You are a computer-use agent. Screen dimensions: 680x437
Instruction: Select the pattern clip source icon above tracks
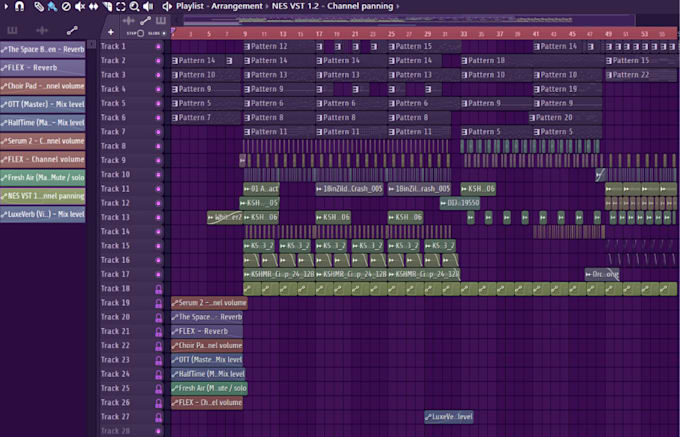coord(160,21)
